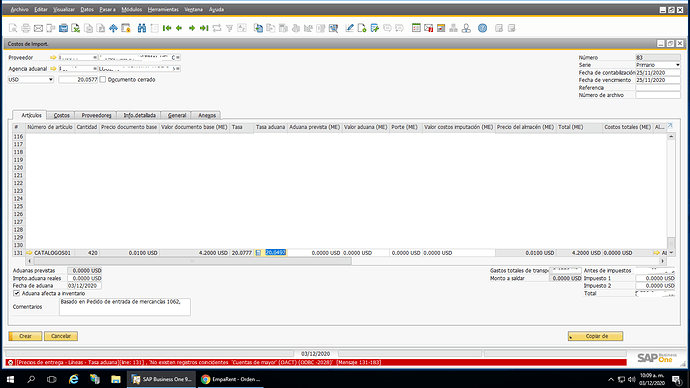Click the print icon in toolbar

pos(26,28)
